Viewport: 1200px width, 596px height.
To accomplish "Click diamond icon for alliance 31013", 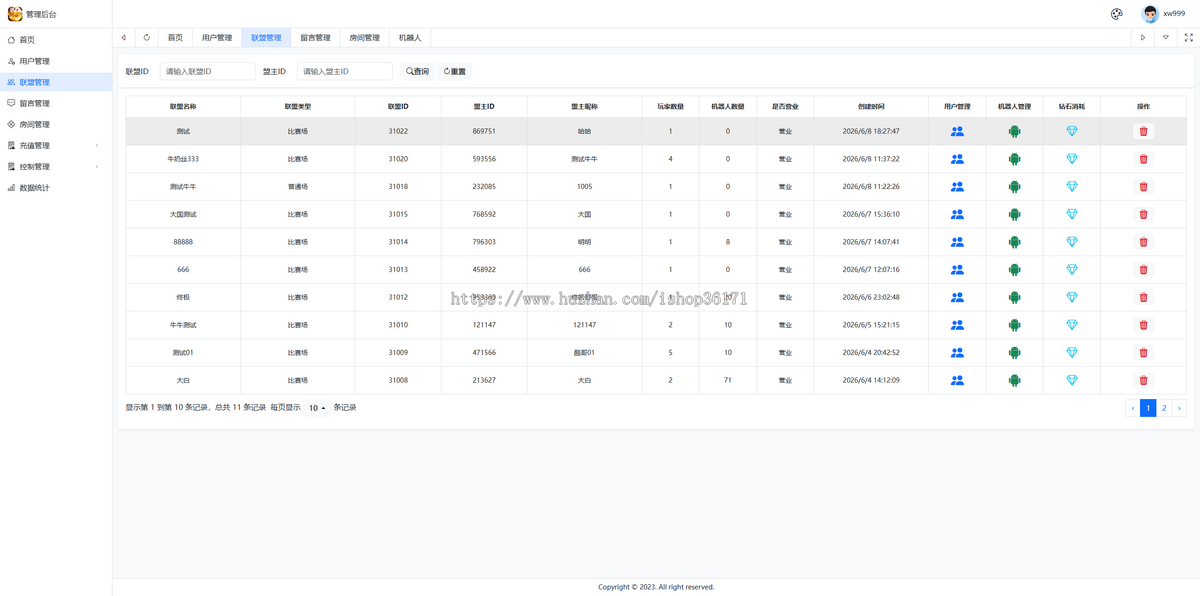I will [x=1072, y=269].
